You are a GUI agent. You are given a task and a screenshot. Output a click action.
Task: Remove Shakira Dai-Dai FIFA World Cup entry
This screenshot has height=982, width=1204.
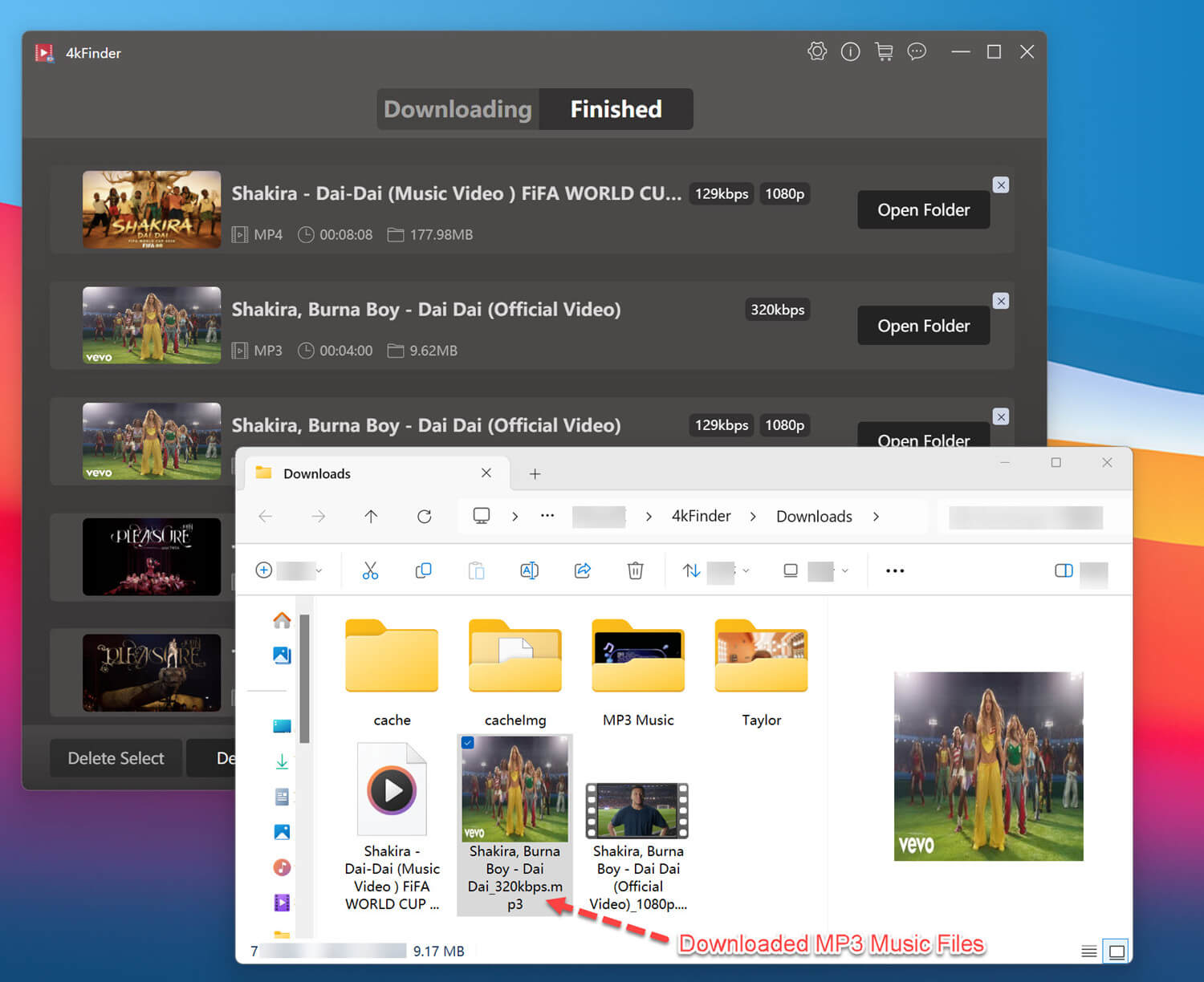click(x=1001, y=185)
